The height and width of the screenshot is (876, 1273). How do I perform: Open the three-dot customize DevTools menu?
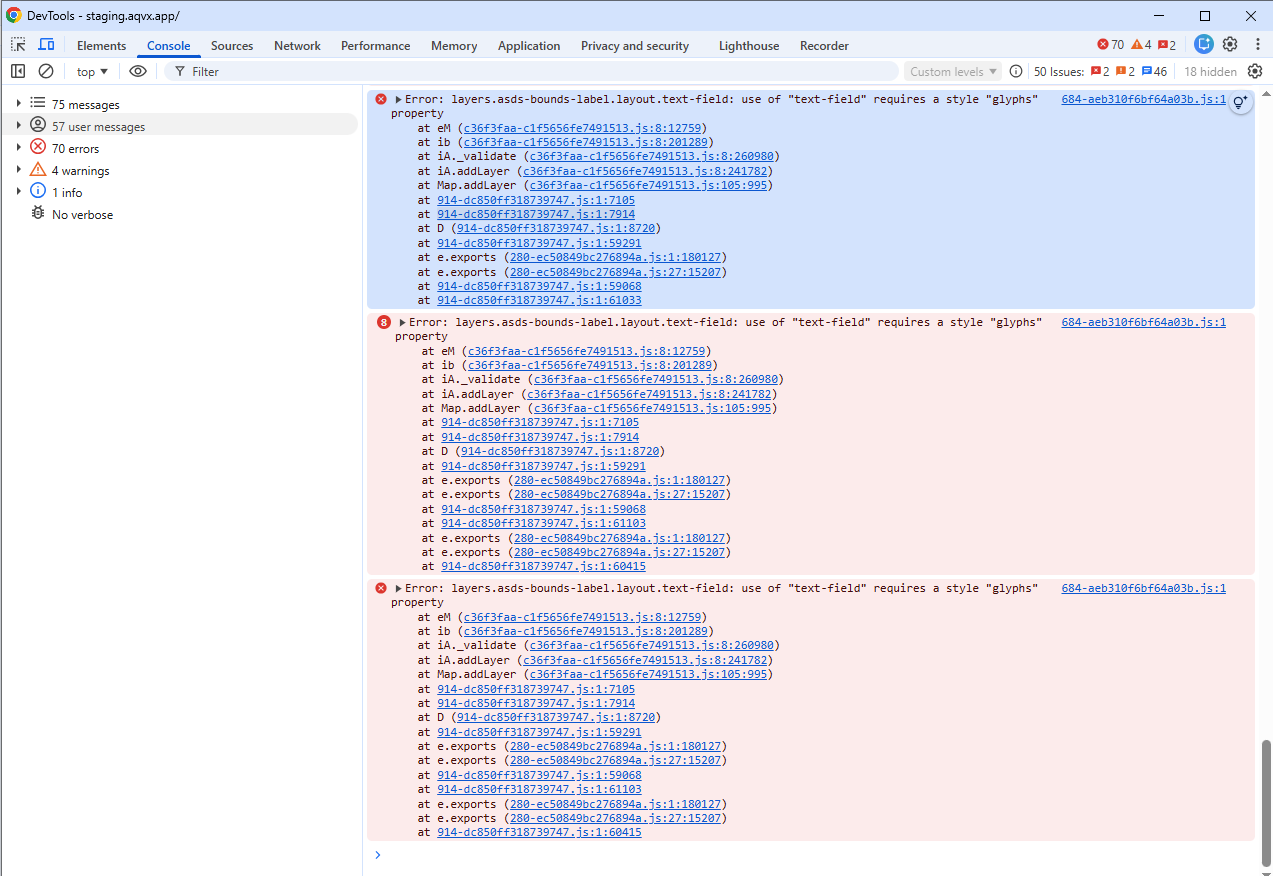1258,45
